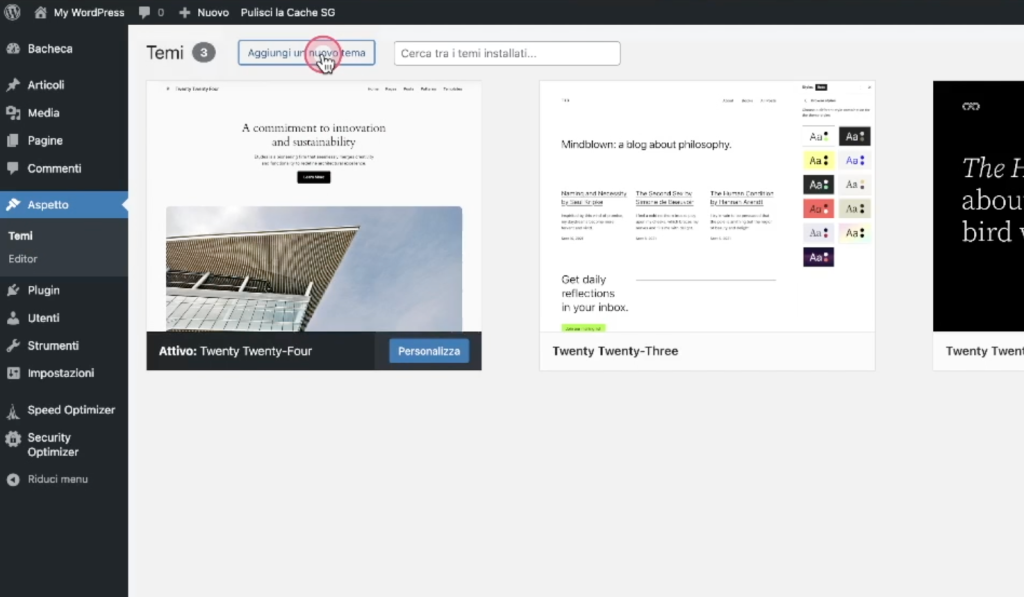Image resolution: width=1024 pixels, height=597 pixels.
Task: Click the Utenti users icon
Action: (x=12, y=318)
